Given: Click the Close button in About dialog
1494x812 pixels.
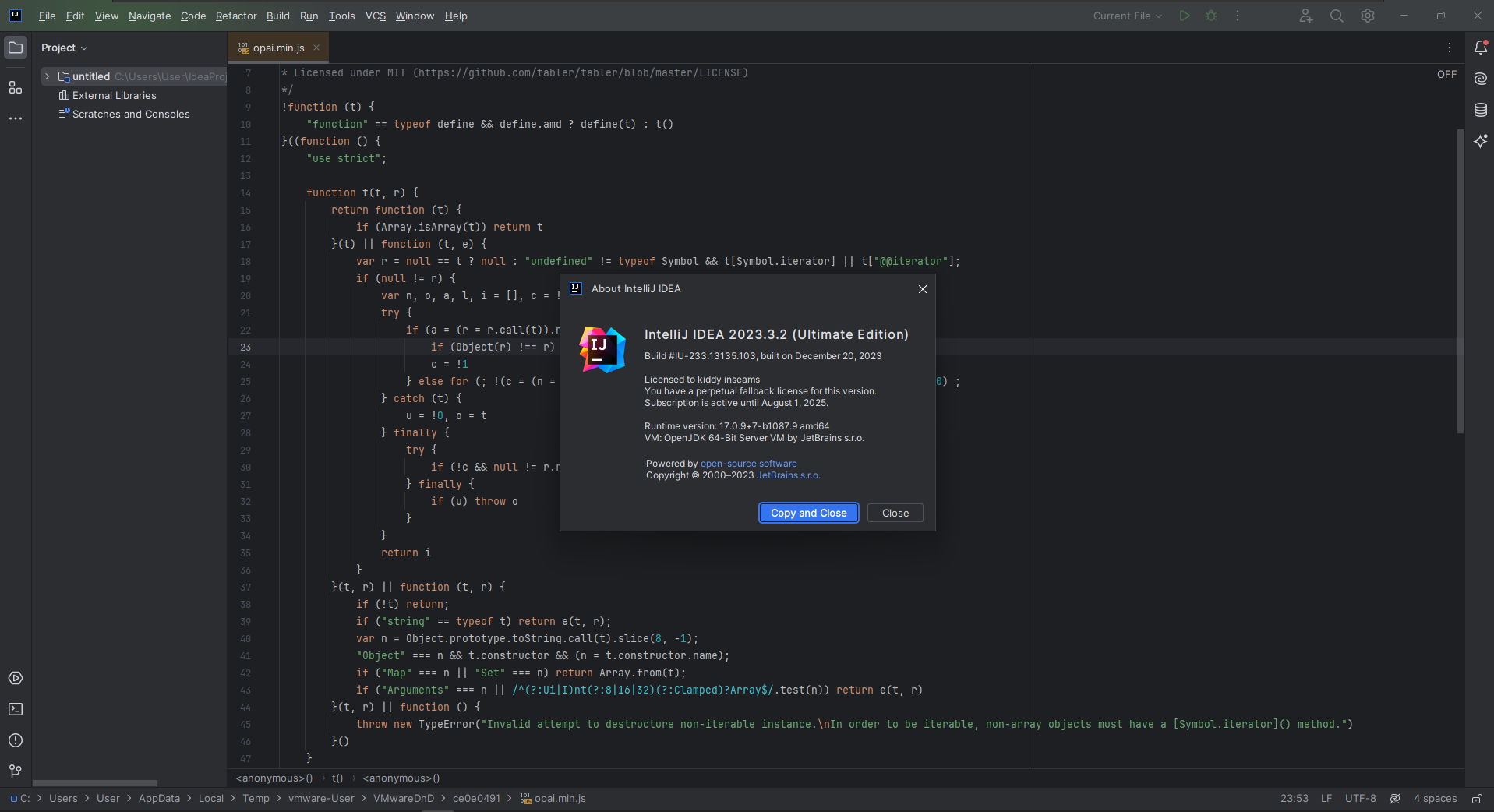Looking at the screenshot, I should [895, 513].
